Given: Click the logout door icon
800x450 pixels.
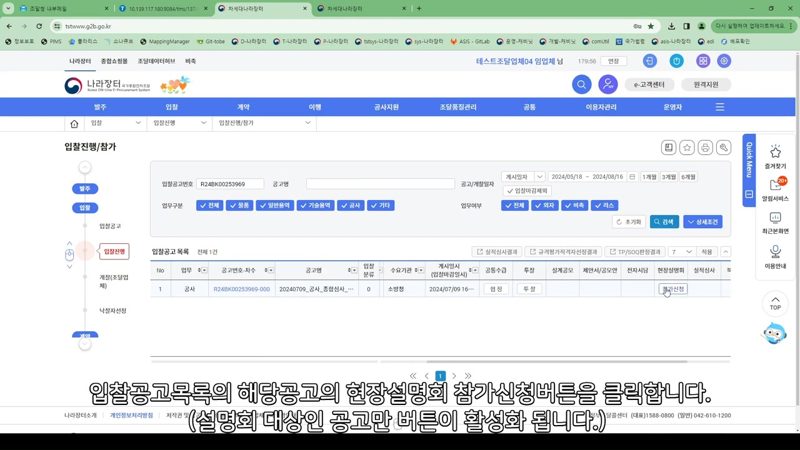Looking at the screenshot, I should 649,61.
